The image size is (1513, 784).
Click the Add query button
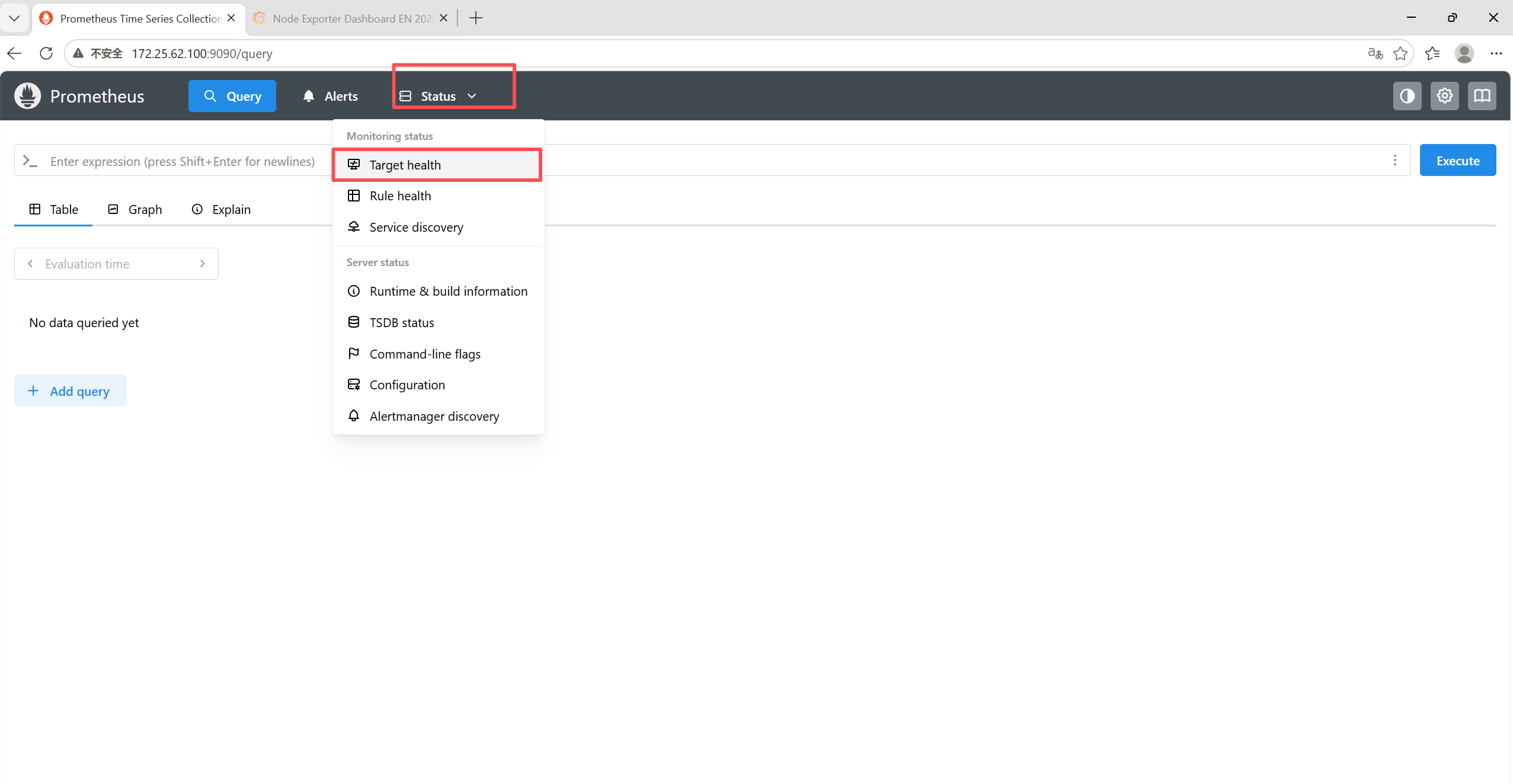click(x=70, y=391)
